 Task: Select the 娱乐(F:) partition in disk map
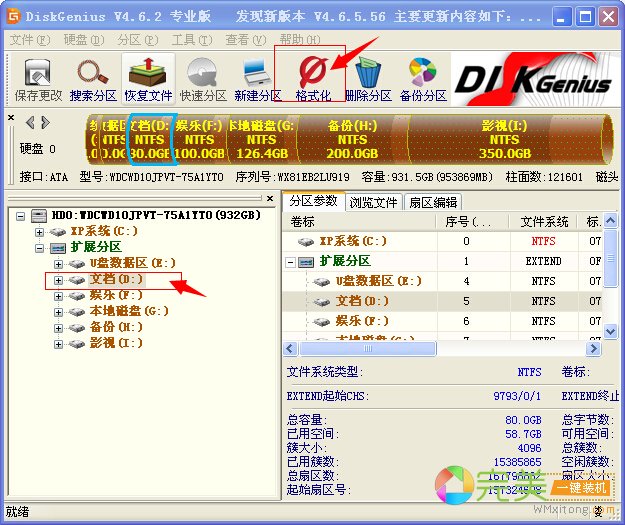tap(199, 140)
